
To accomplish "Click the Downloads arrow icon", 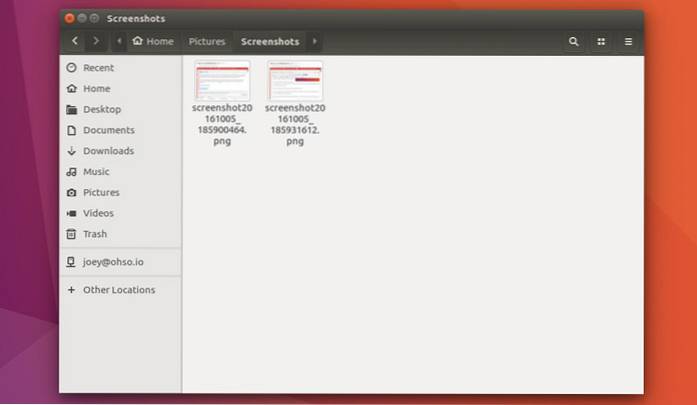I will tap(71, 151).
